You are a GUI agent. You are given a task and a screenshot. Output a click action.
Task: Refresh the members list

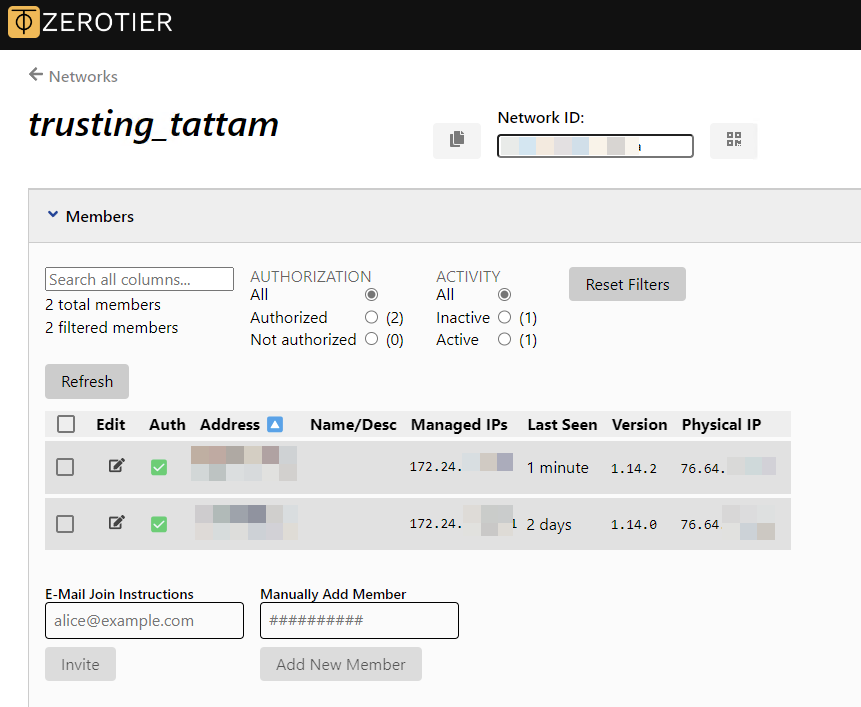(86, 381)
